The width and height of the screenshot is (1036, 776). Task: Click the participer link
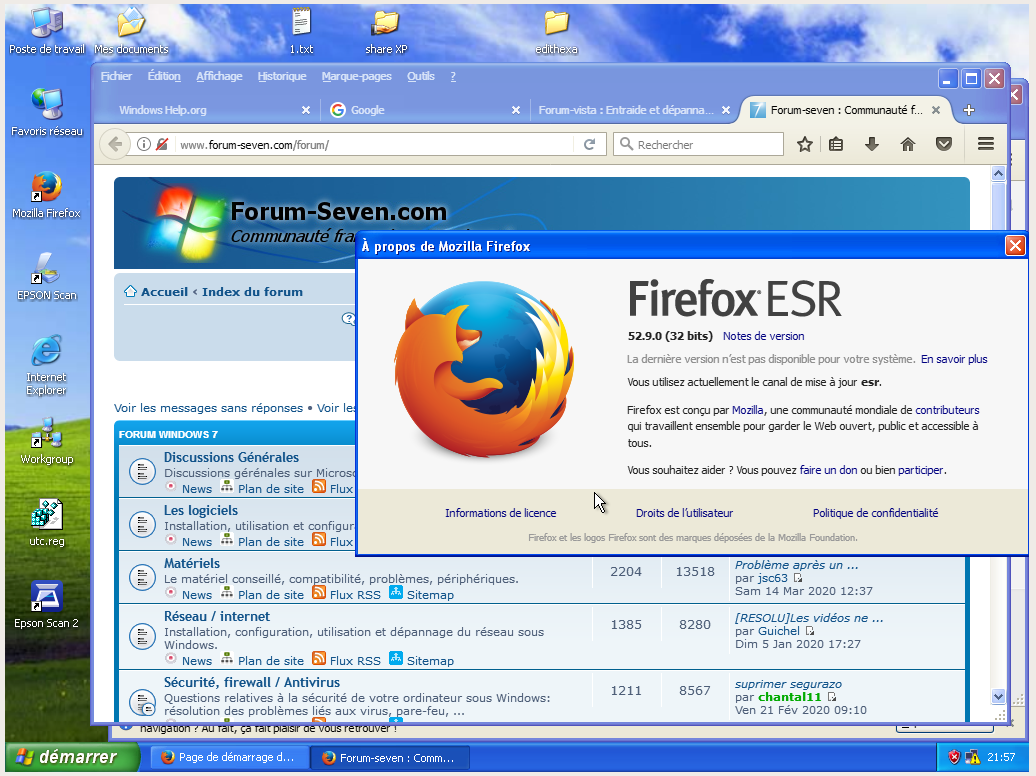[x=920, y=470]
